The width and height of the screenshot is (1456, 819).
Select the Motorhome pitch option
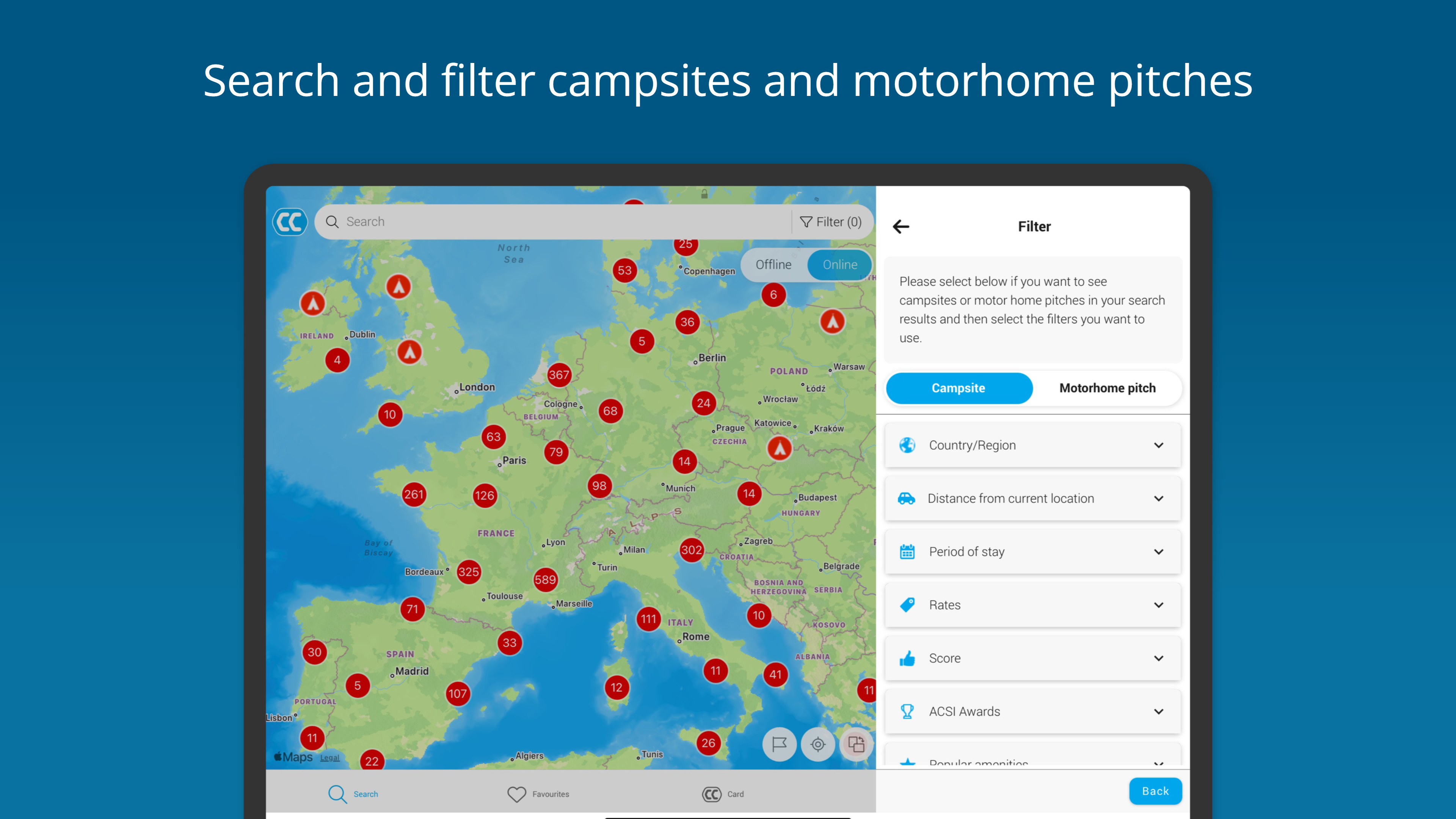(1107, 388)
